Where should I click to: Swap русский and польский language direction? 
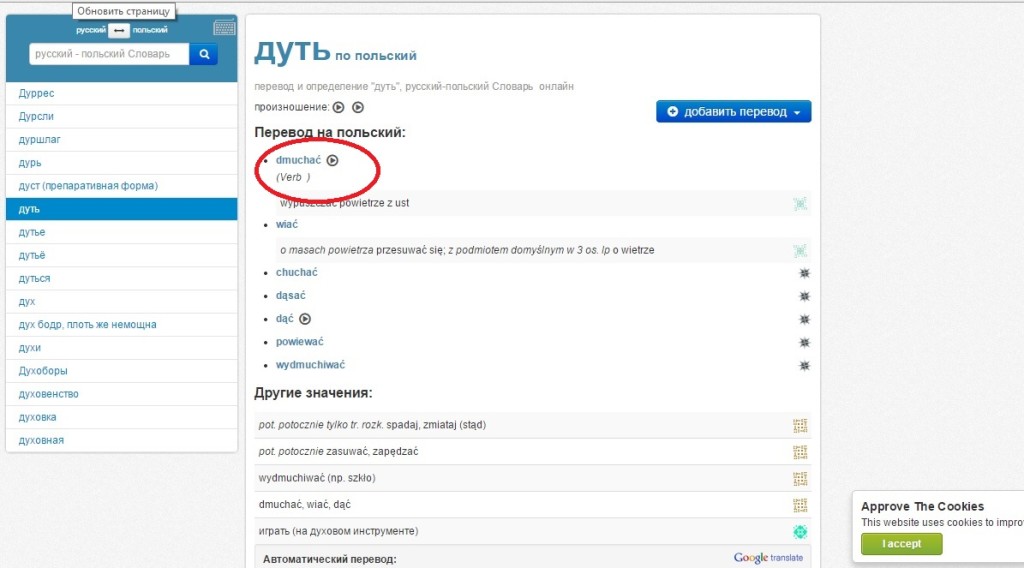coord(119,31)
